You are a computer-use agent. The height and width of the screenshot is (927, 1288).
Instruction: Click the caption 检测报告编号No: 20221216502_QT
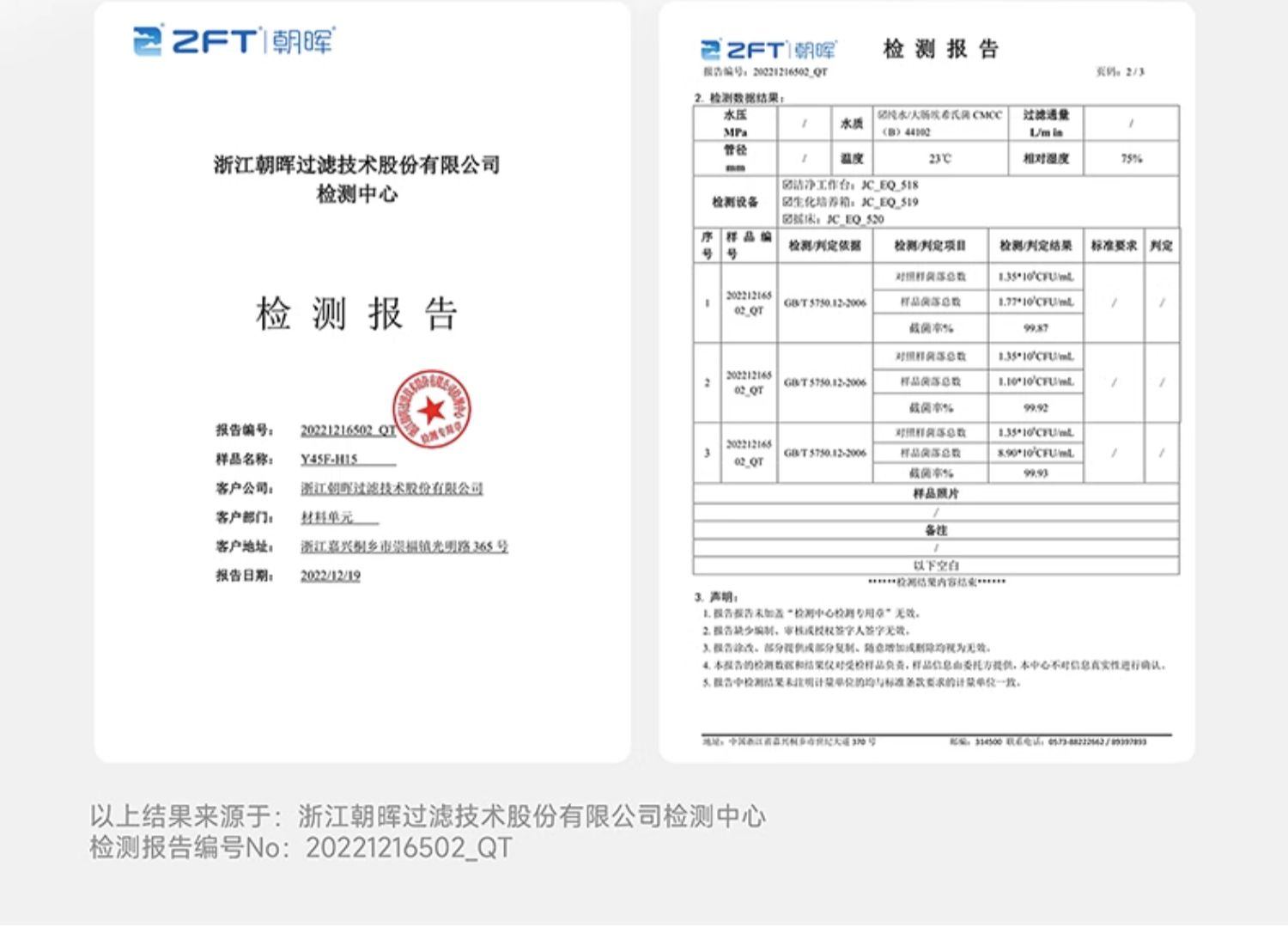pyautogui.click(x=301, y=848)
